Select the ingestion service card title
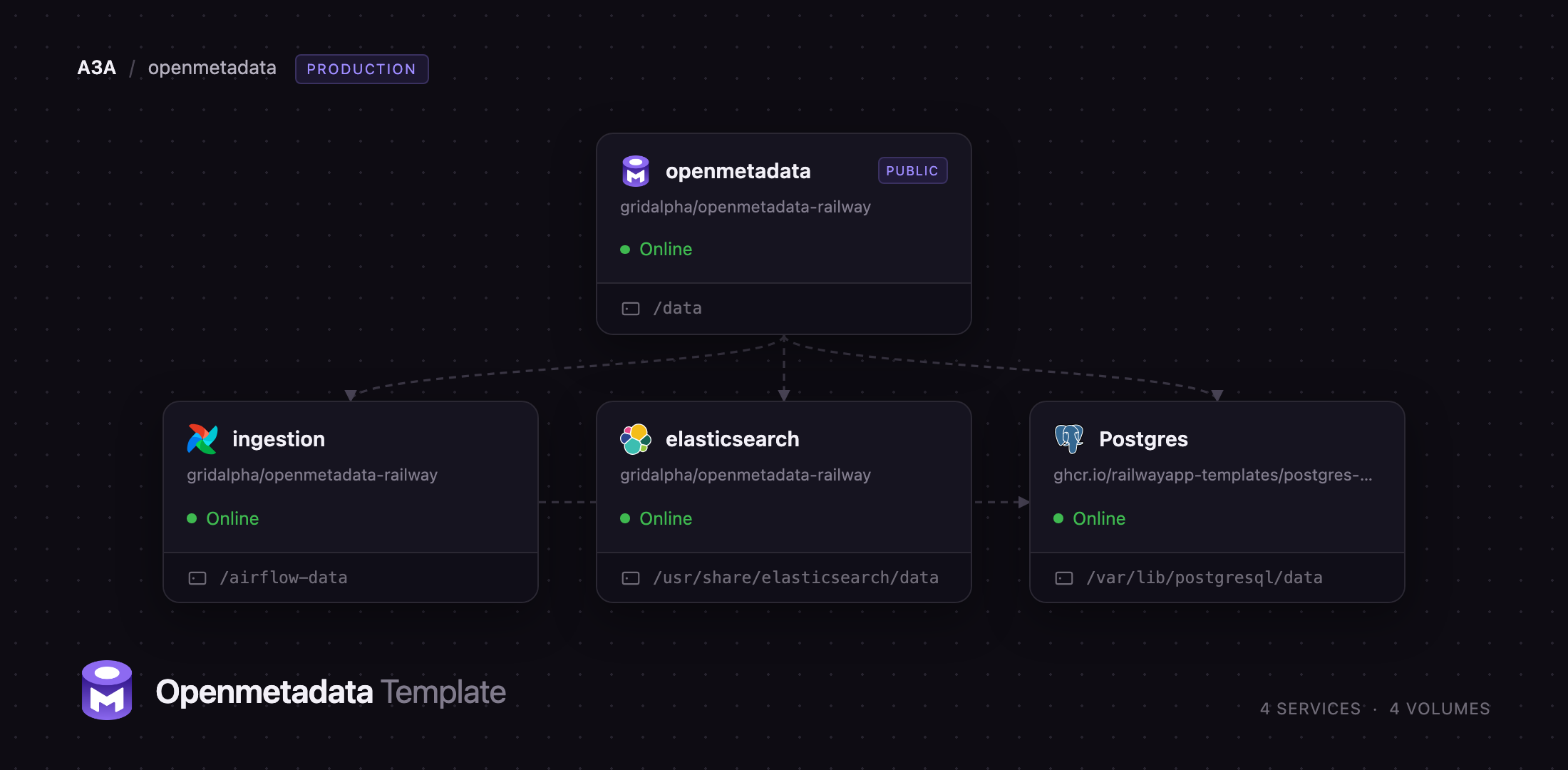 279,439
